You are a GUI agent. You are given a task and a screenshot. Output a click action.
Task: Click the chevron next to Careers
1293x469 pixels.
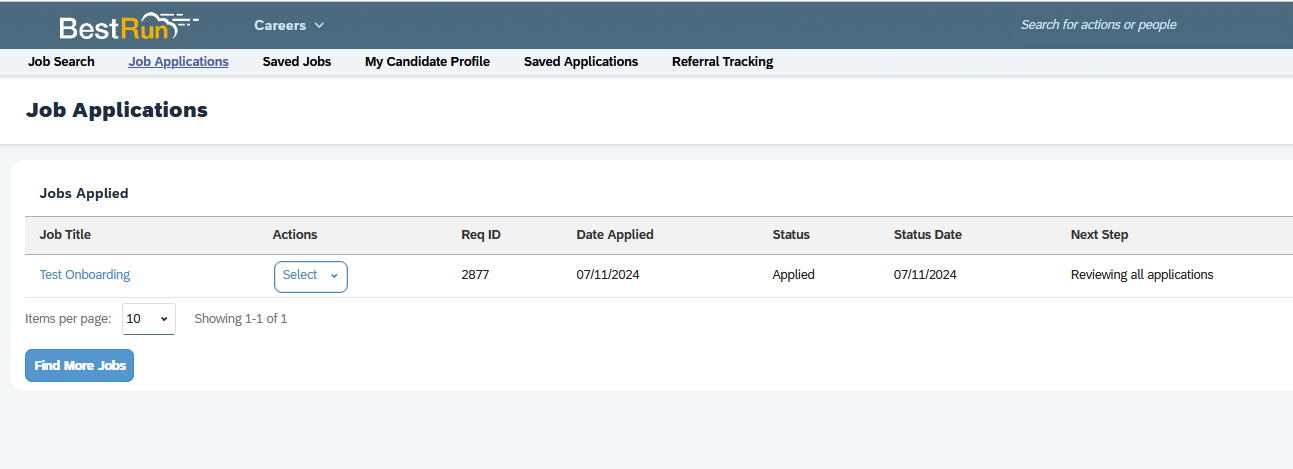[319, 25]
